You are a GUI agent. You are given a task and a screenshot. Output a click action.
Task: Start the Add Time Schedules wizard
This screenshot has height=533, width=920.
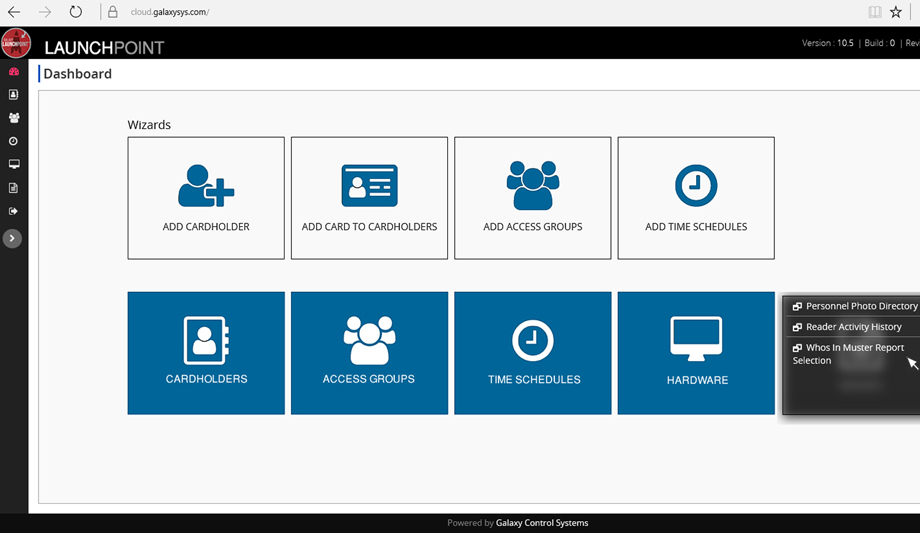click(696, 198)
